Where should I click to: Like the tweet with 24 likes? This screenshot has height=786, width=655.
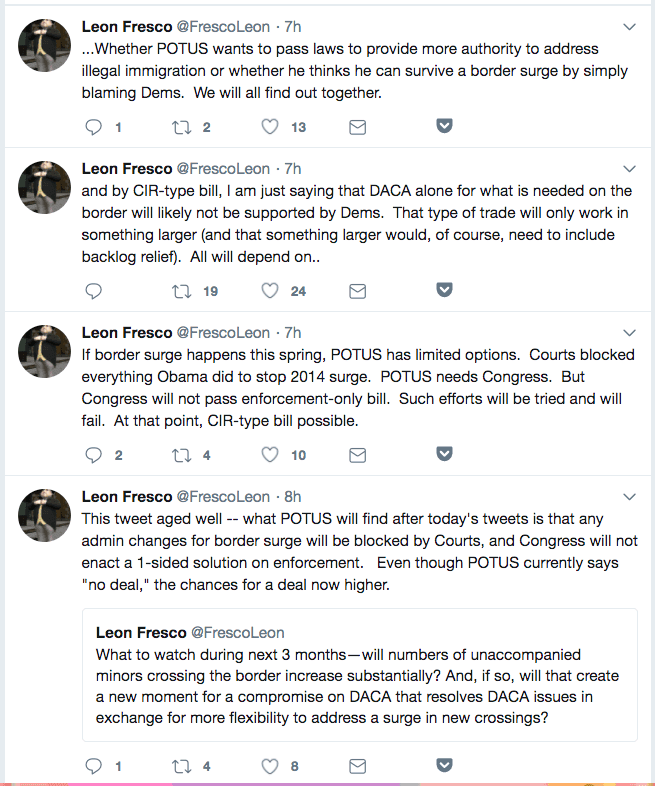270,291
